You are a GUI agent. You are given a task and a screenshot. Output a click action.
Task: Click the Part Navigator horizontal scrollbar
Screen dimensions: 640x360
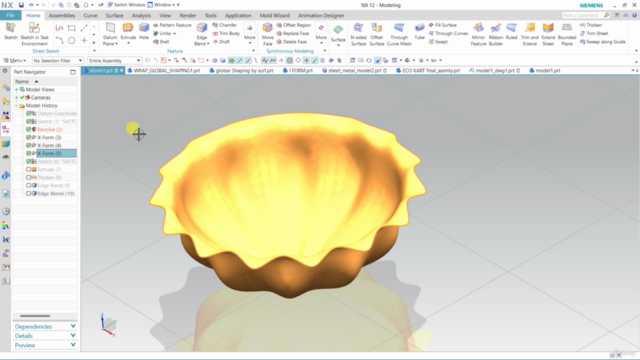[35, 316]
